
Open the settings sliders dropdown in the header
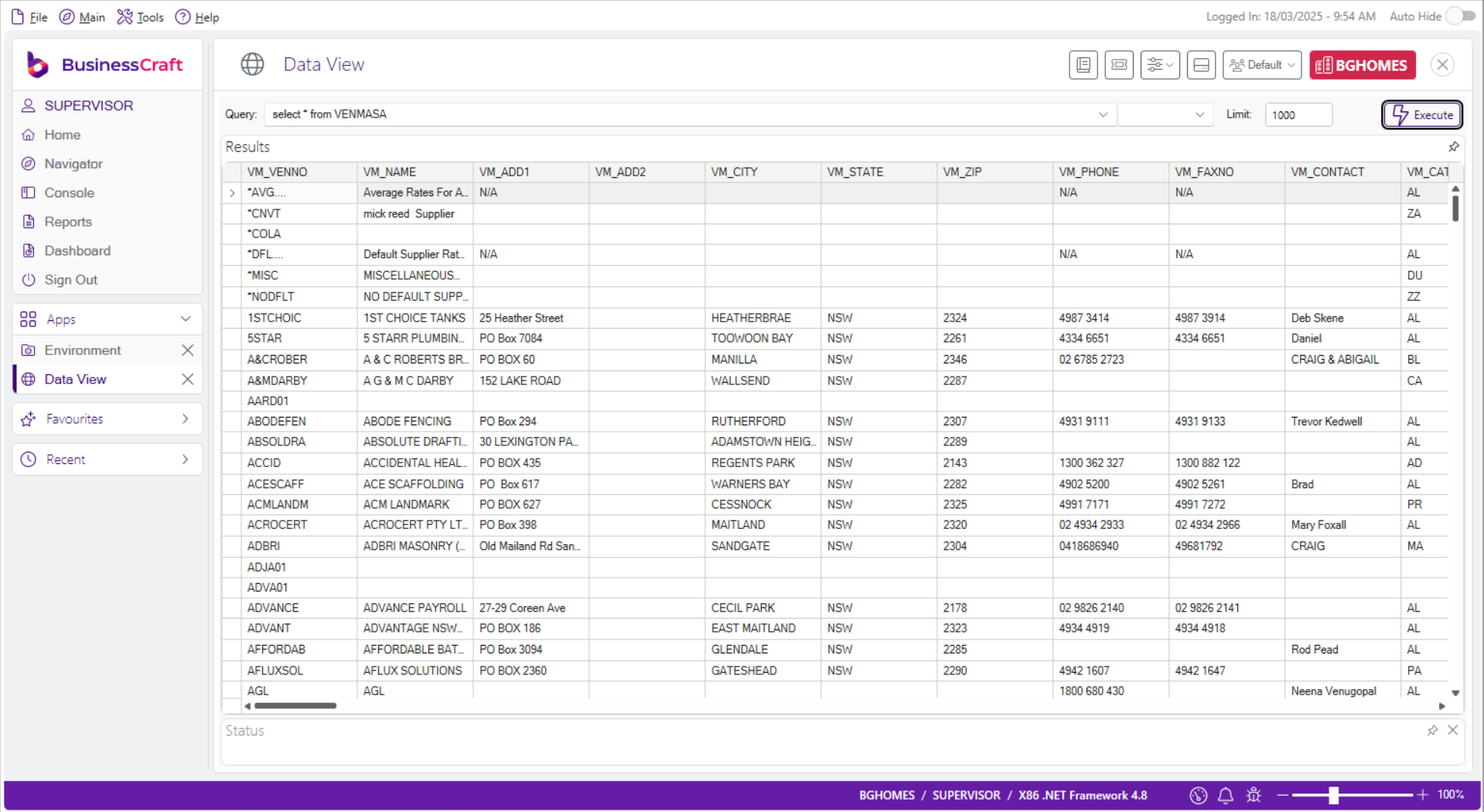(x=1160, y=65)
